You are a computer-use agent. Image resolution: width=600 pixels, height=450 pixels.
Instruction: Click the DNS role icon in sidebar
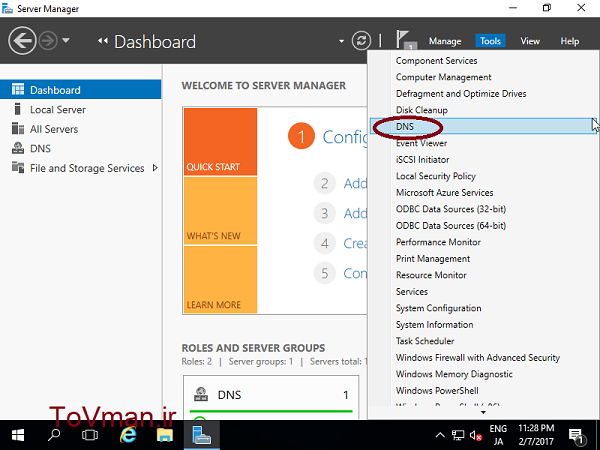coord(18,148)
